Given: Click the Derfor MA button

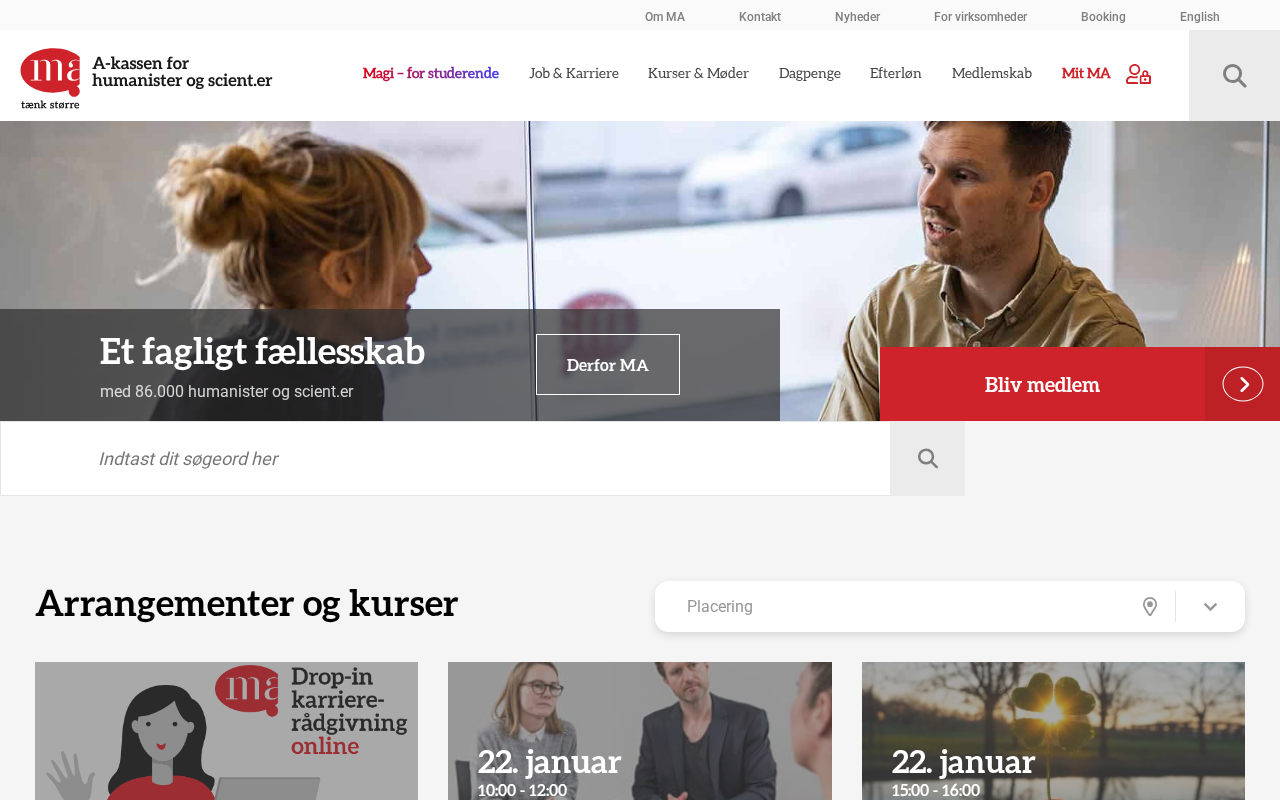Looking at the screenshot, I should point(608,365).
